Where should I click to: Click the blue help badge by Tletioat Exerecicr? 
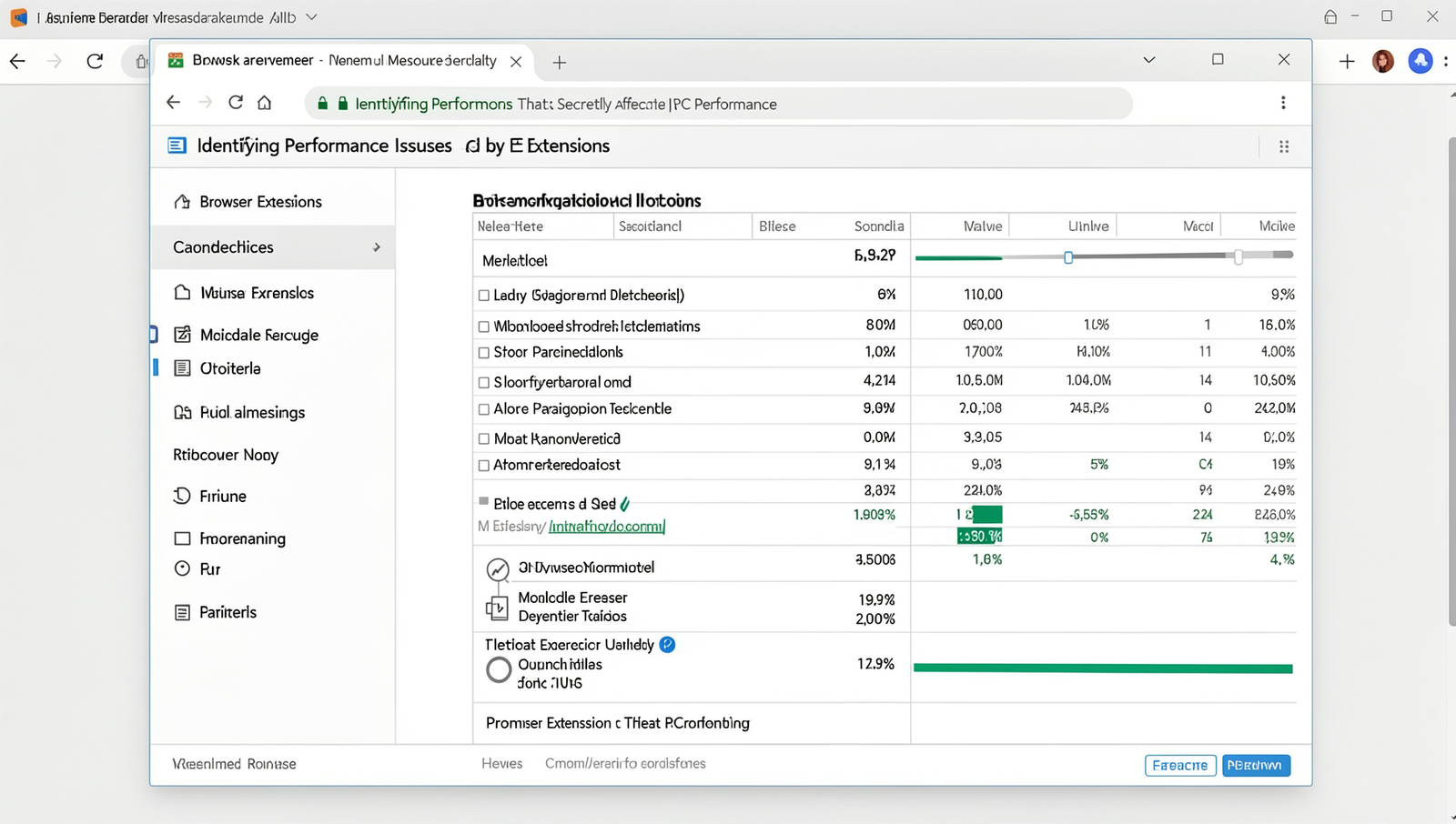(667, 645)
